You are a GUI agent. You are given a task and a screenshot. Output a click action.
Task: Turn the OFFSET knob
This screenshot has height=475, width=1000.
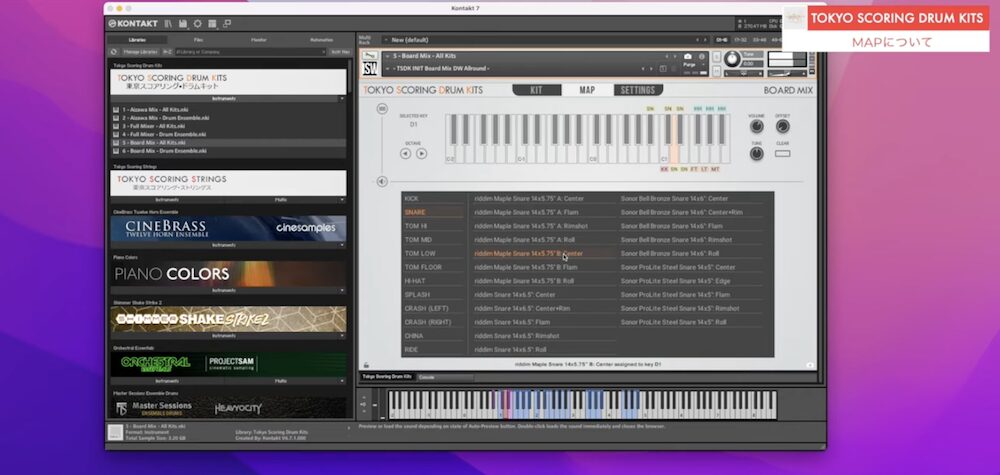(x=783, y=126)
